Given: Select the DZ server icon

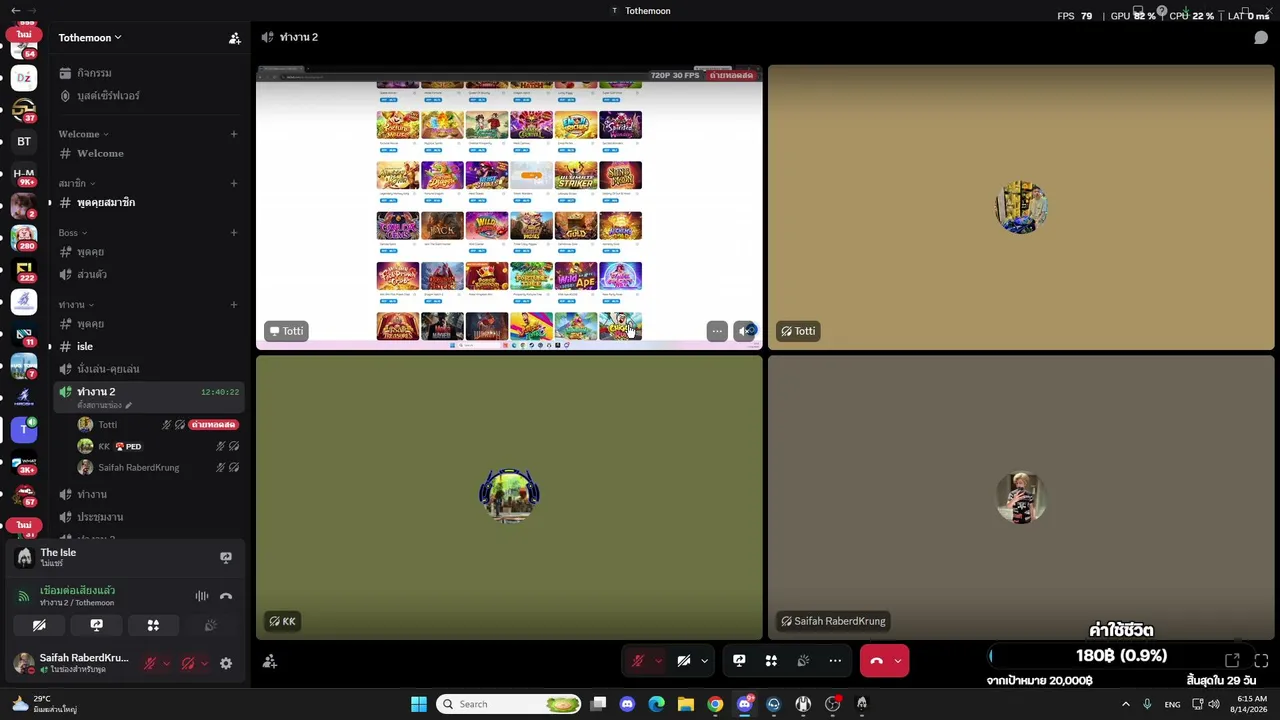Looking at the screenshot, I should [x=24, y=77].
